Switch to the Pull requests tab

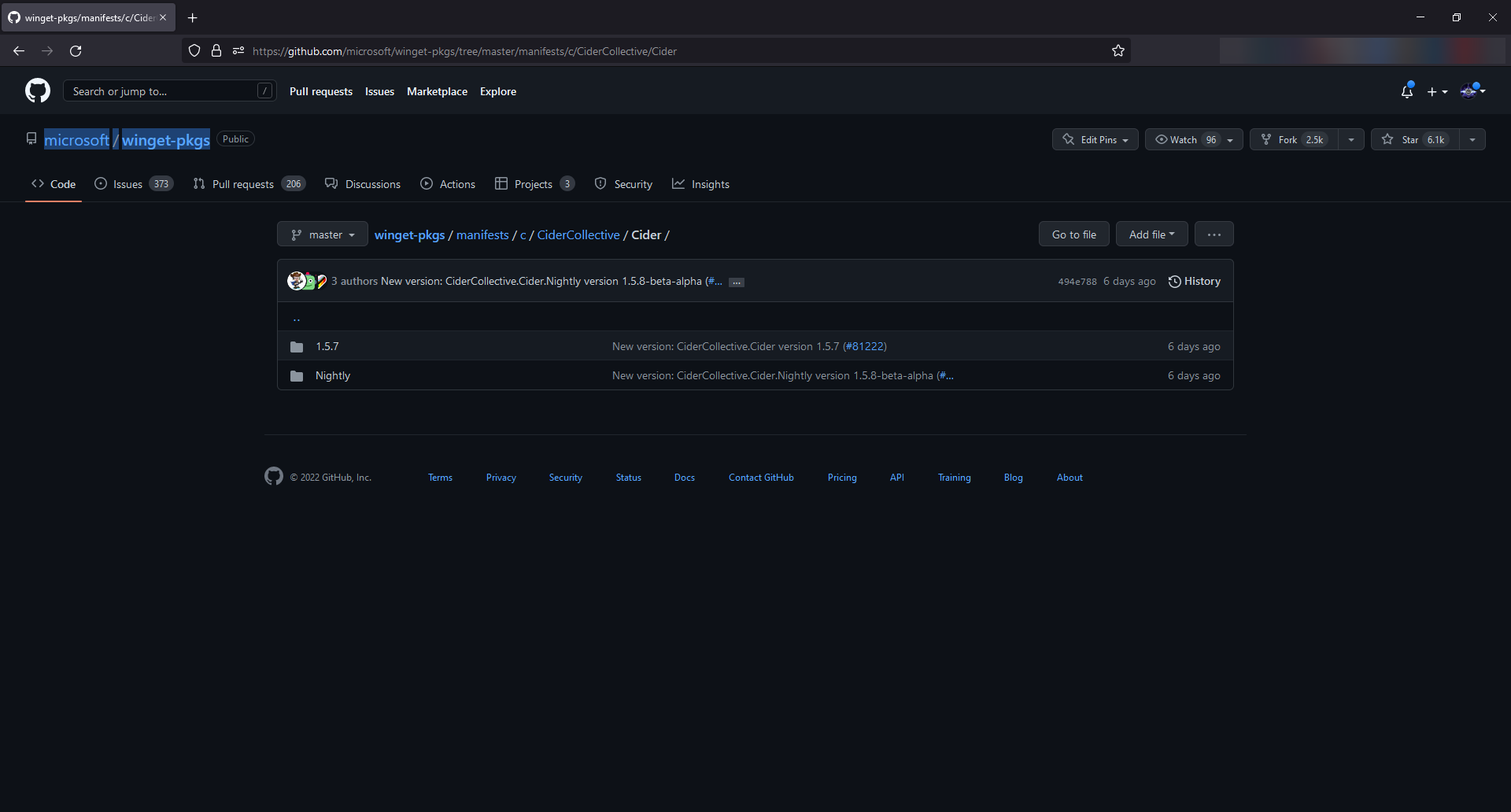coord(243,183)
